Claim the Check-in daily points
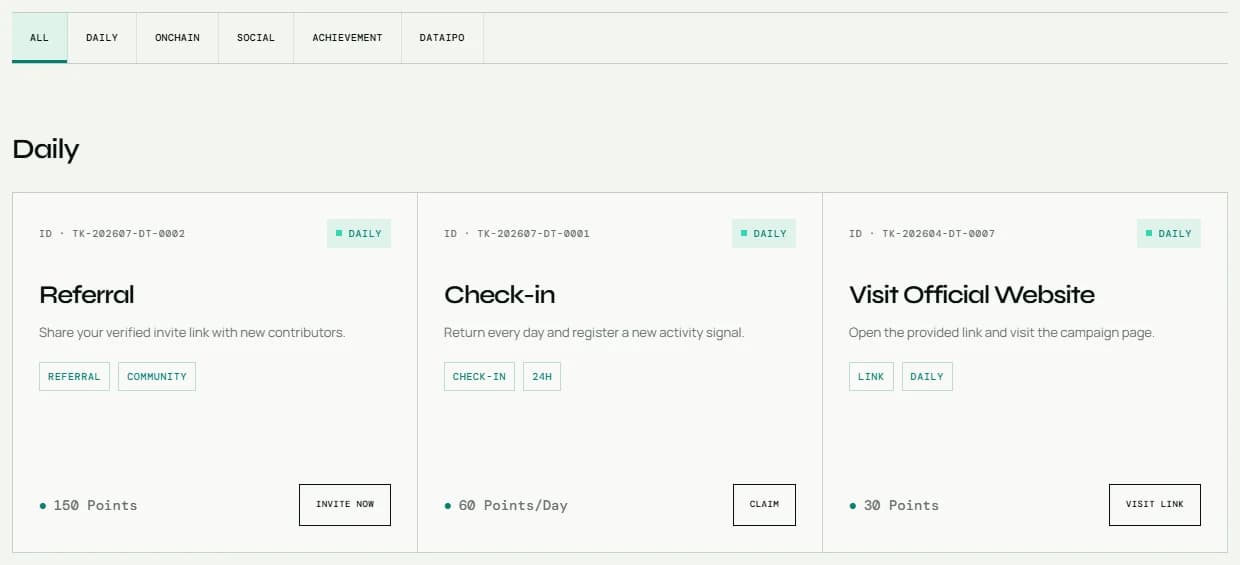1240x565 pixels. pos(764,505)
